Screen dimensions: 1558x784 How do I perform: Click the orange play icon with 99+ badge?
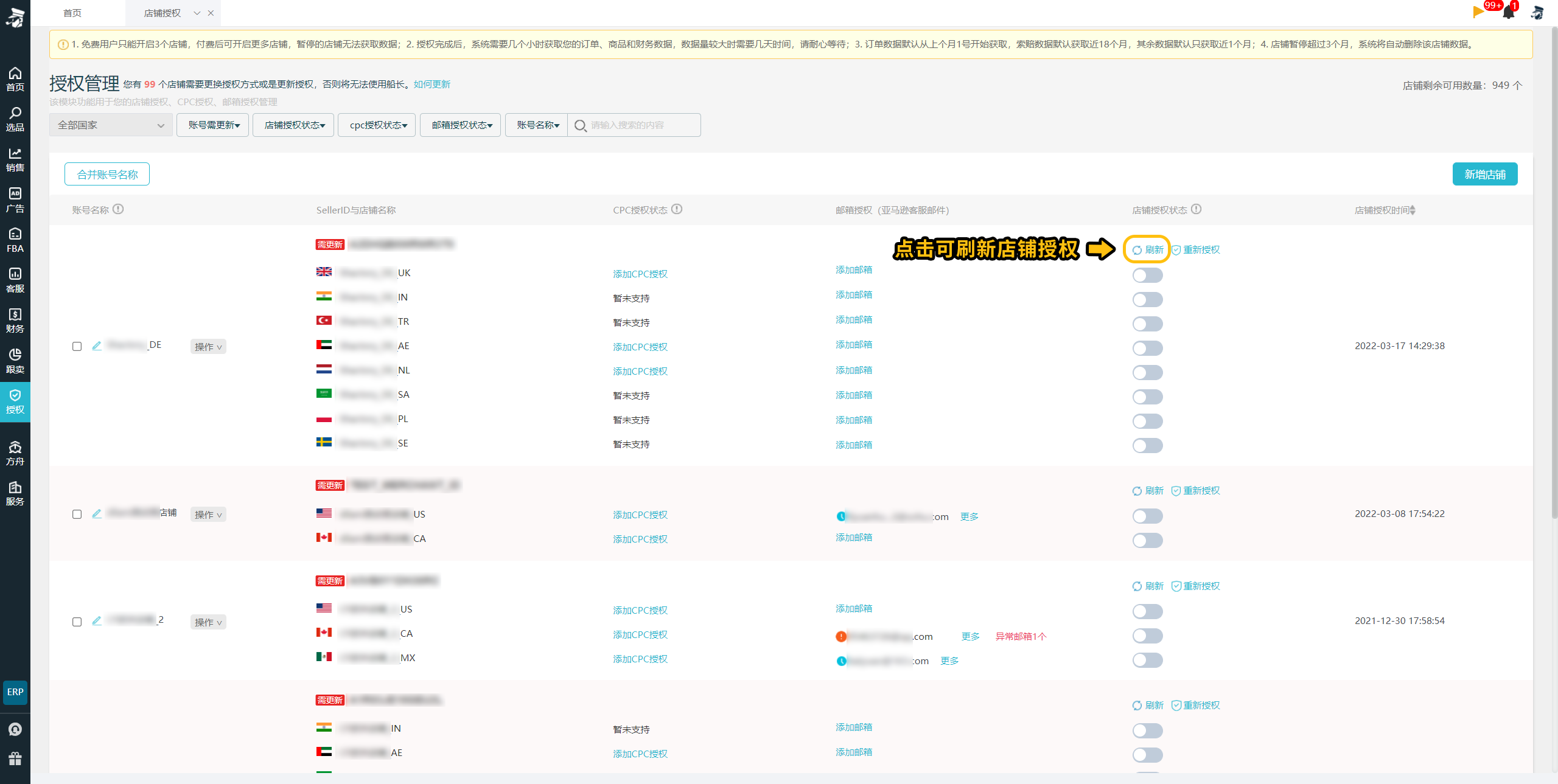tap(1479, 12)
